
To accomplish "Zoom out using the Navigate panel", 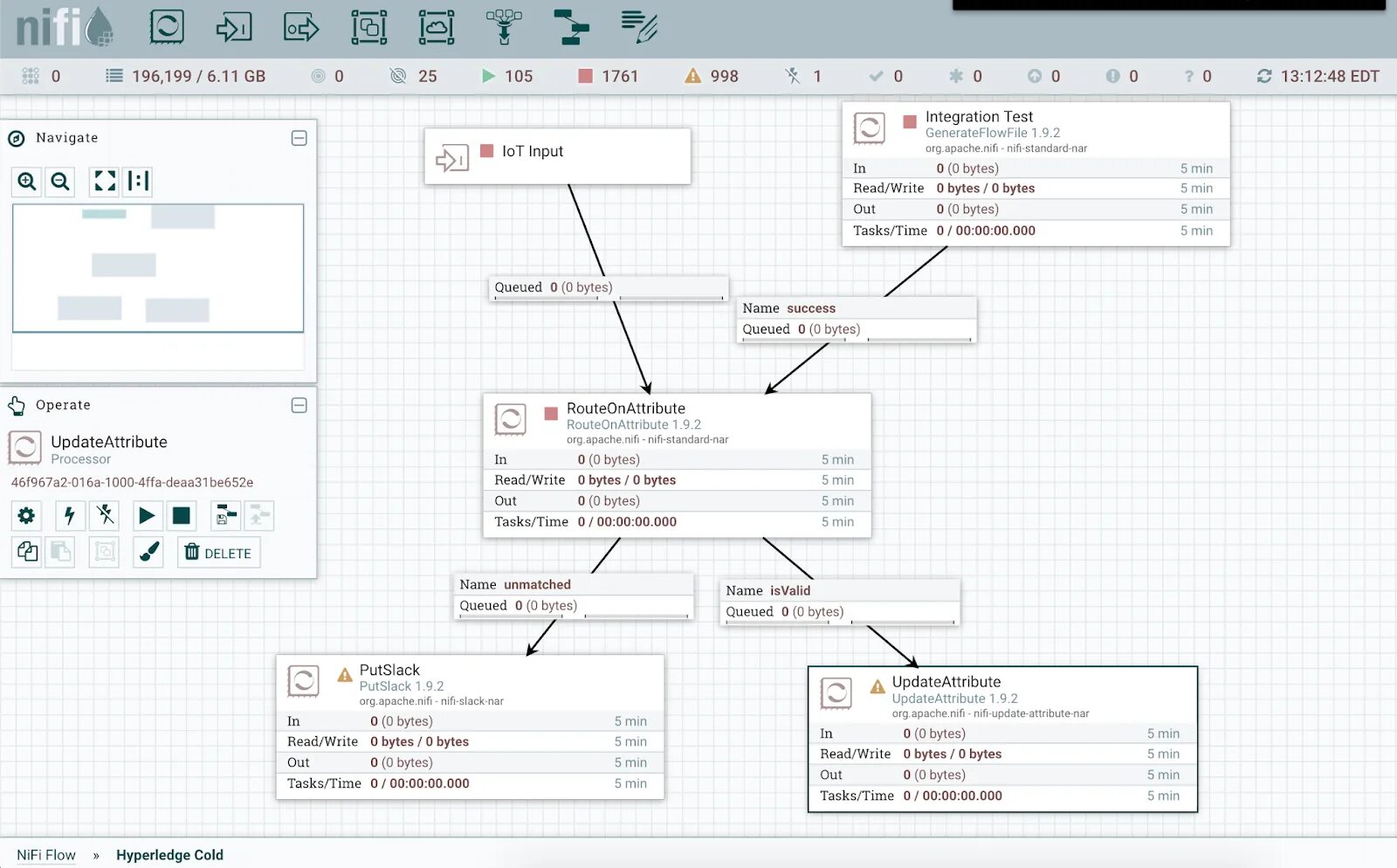I will coord(60,182).
